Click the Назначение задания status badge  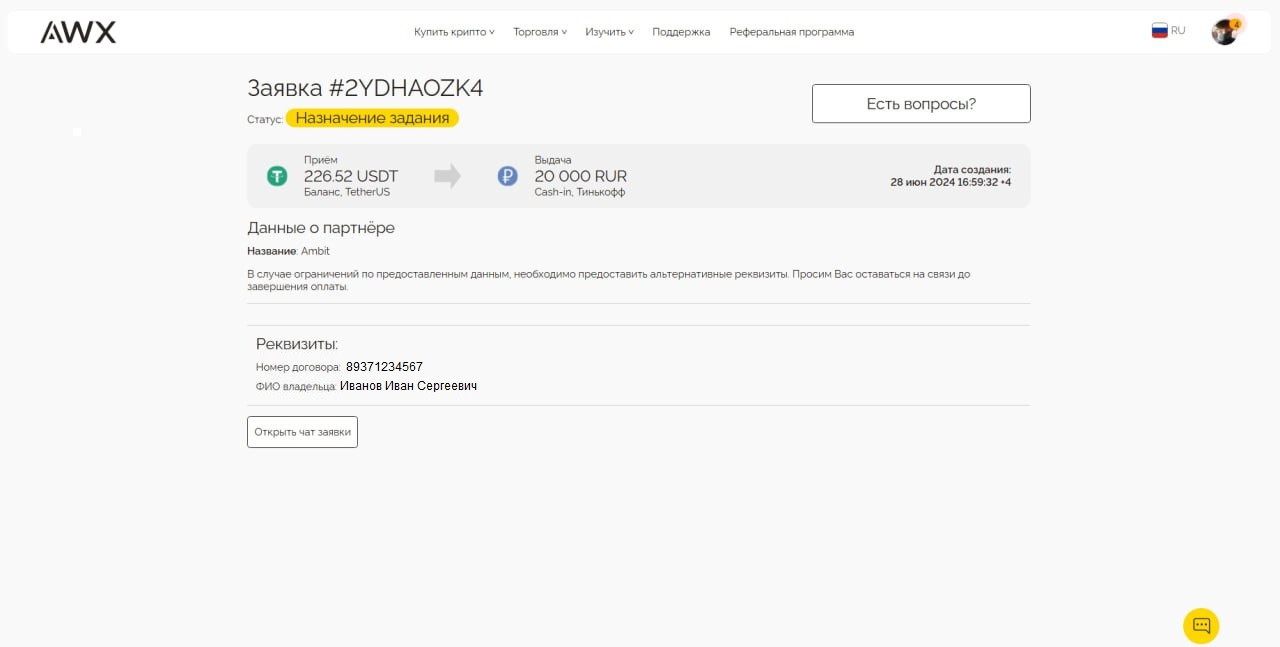pos(372,118)
